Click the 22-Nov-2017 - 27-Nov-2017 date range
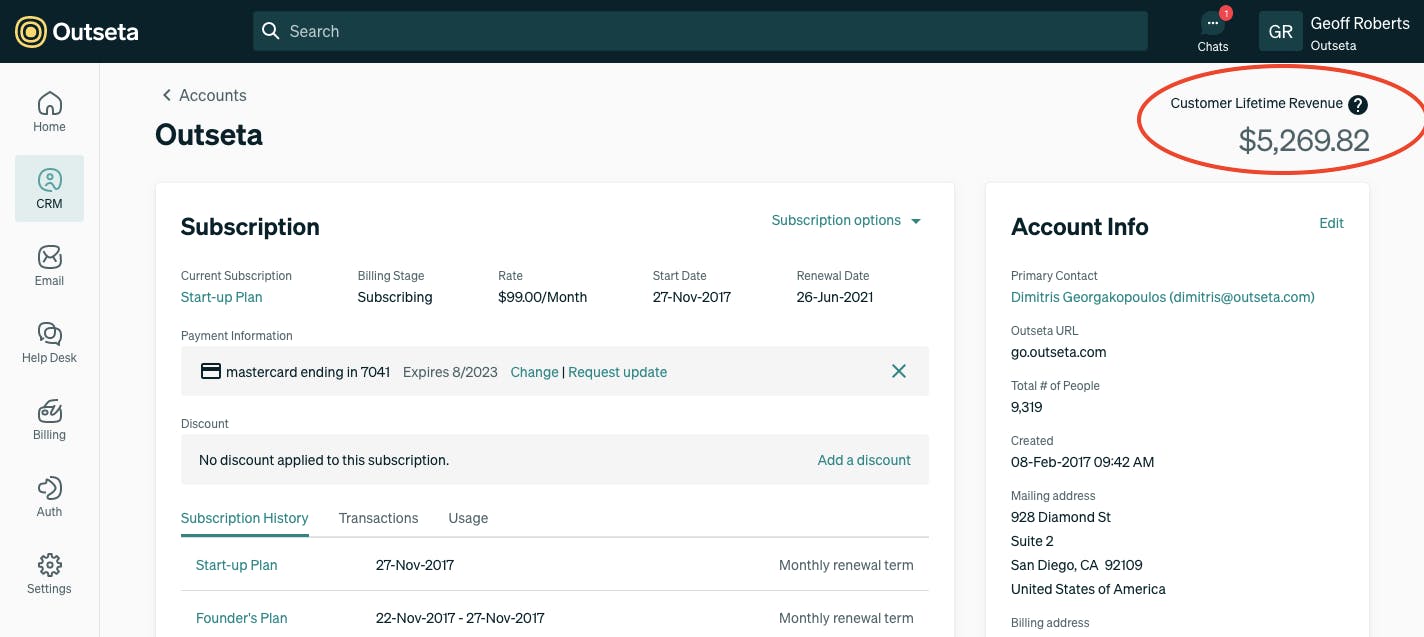The height and width of the screenshot is (637, 1424). pyautogui.click(x=460, y=618)
